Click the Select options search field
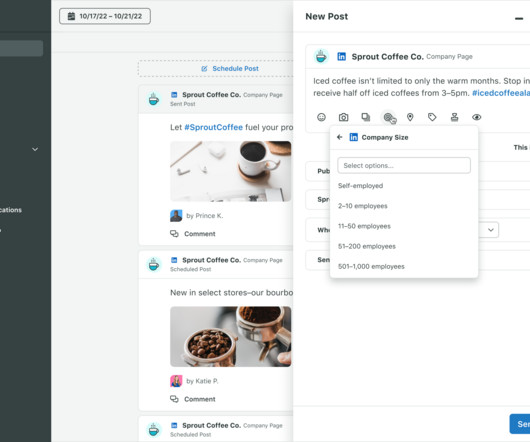Screen dimensions: 530x442 tap(404, 165)
